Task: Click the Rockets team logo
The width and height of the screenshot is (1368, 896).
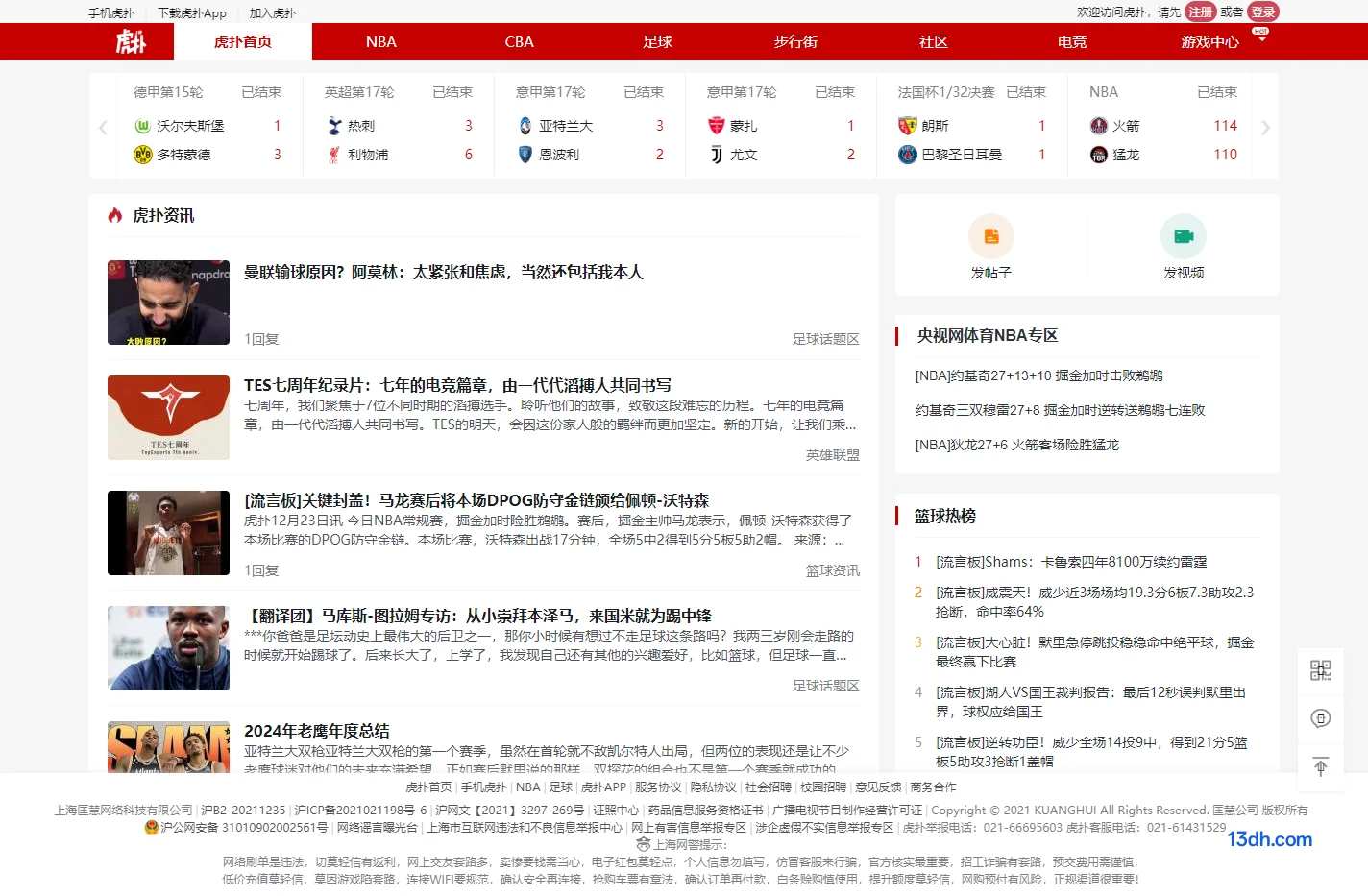Action: [1099, 126]
